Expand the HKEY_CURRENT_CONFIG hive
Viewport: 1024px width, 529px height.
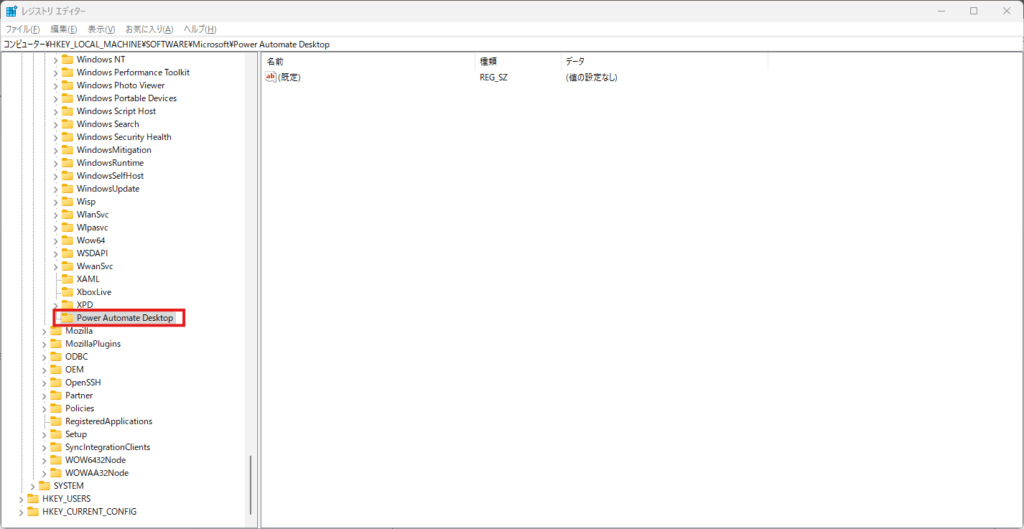click(22, 512)
